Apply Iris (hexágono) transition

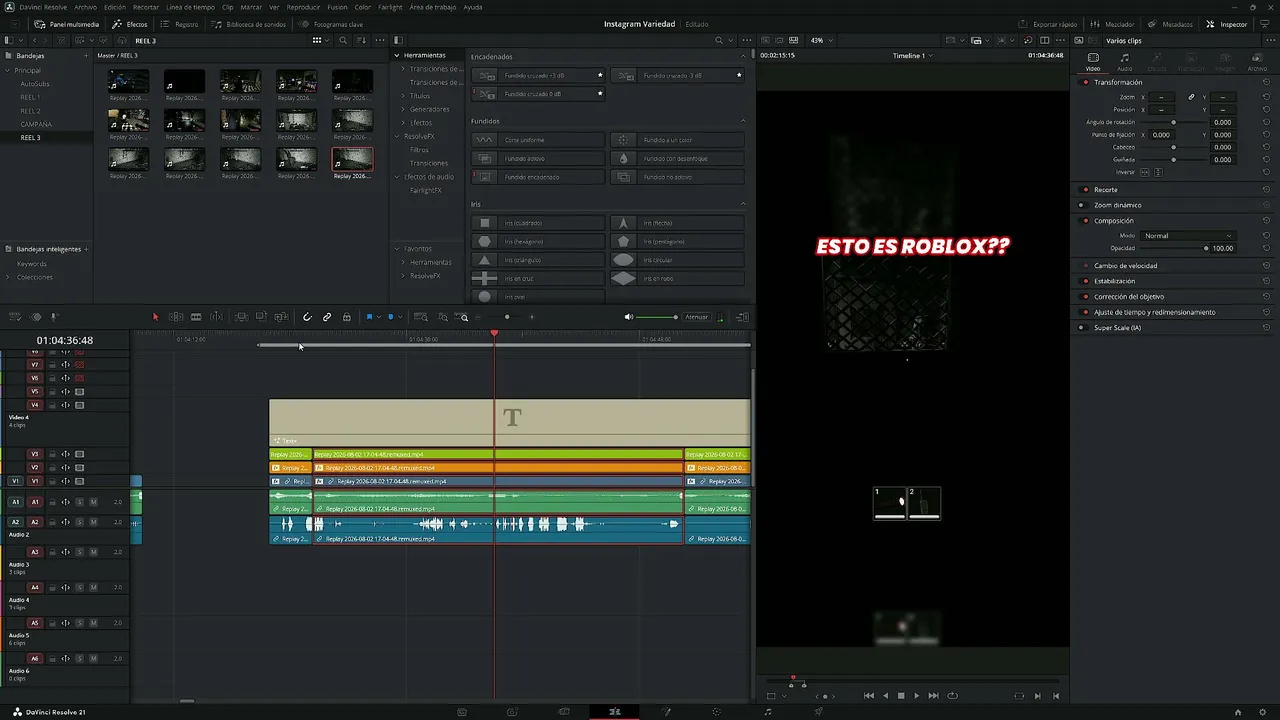coord(538,242)
